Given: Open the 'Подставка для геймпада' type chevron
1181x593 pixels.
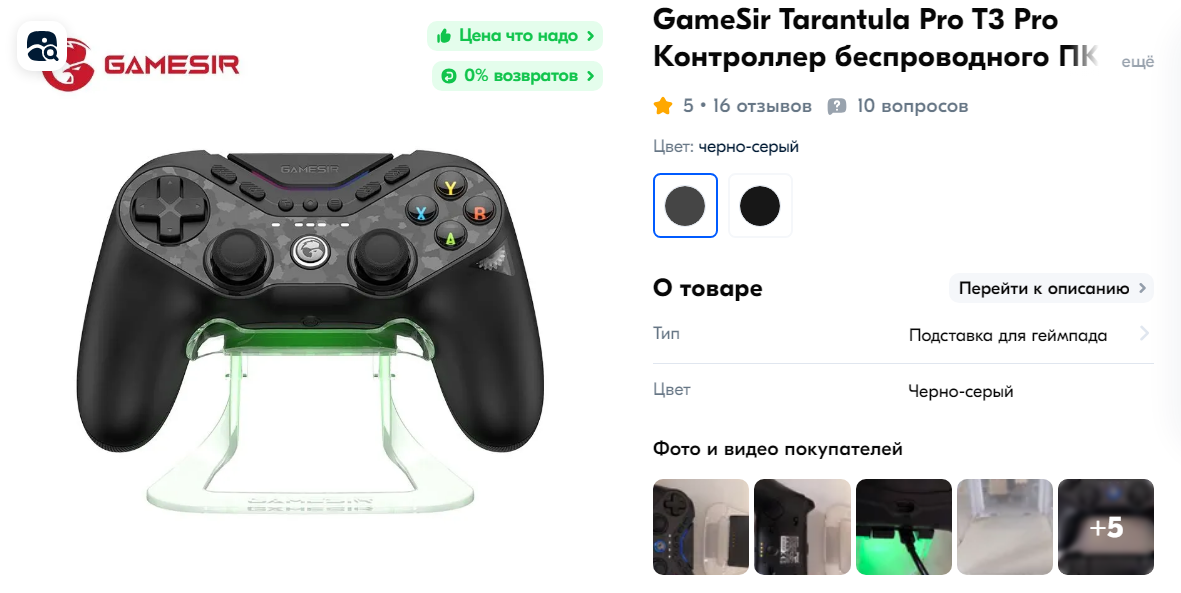Looking at the screenshot, I should coord(1144,333).
